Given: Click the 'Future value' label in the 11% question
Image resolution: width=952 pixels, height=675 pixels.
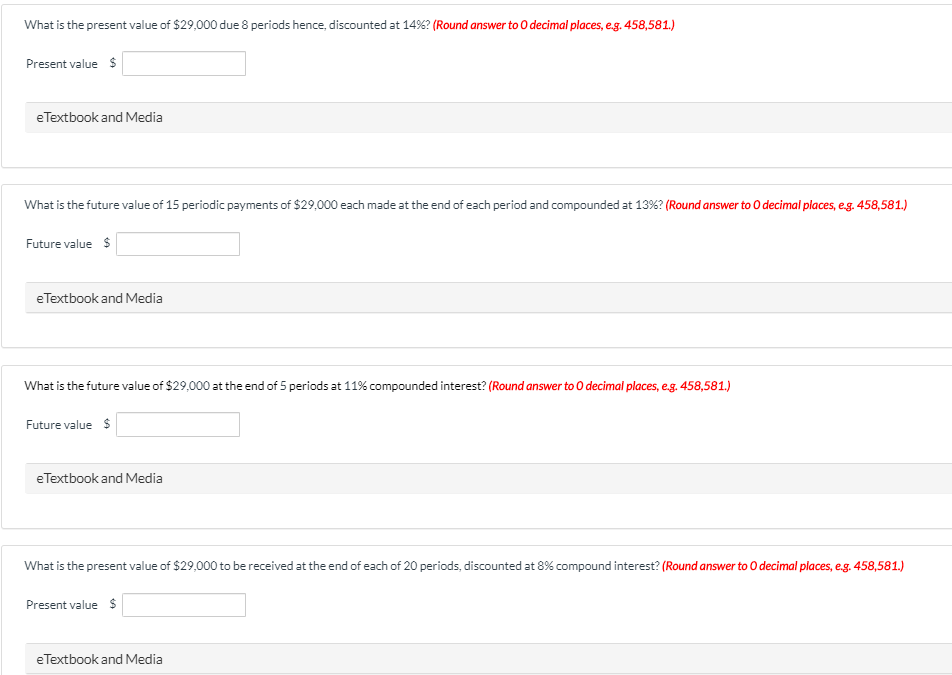Looking at the screenshot, I should [59, 425].
